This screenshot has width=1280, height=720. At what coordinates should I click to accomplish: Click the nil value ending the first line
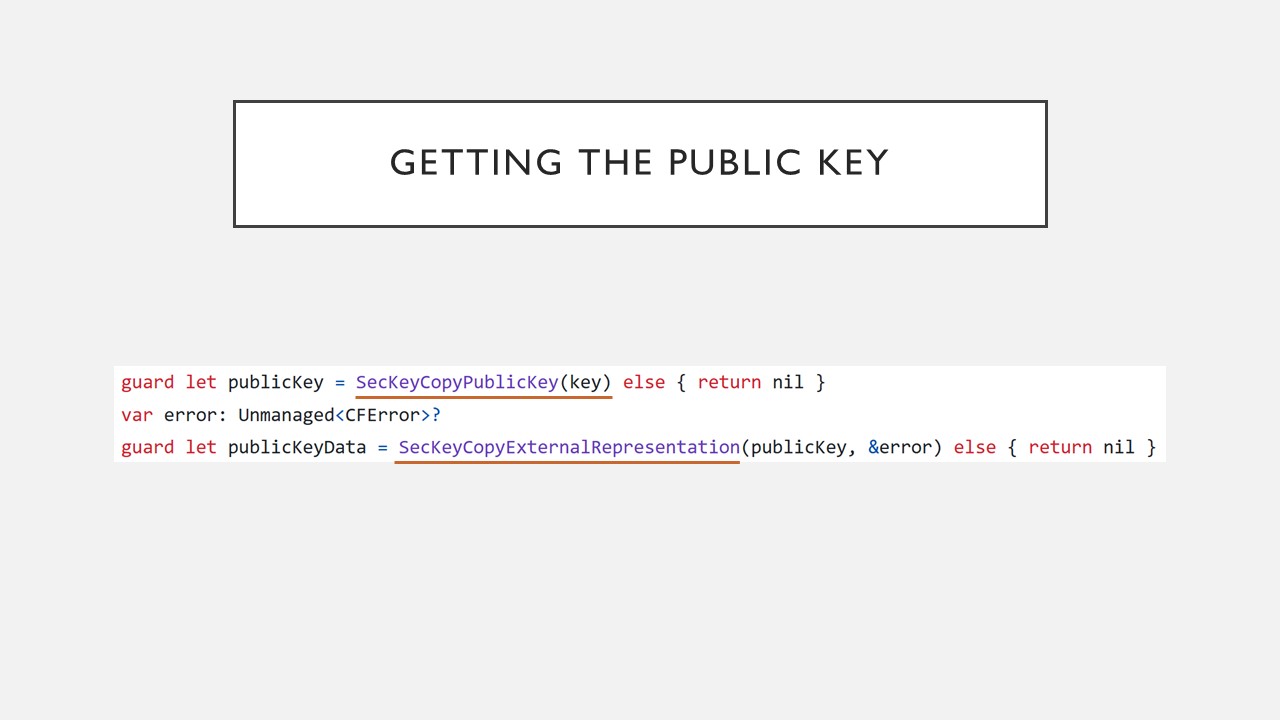[x=788, y=382]
